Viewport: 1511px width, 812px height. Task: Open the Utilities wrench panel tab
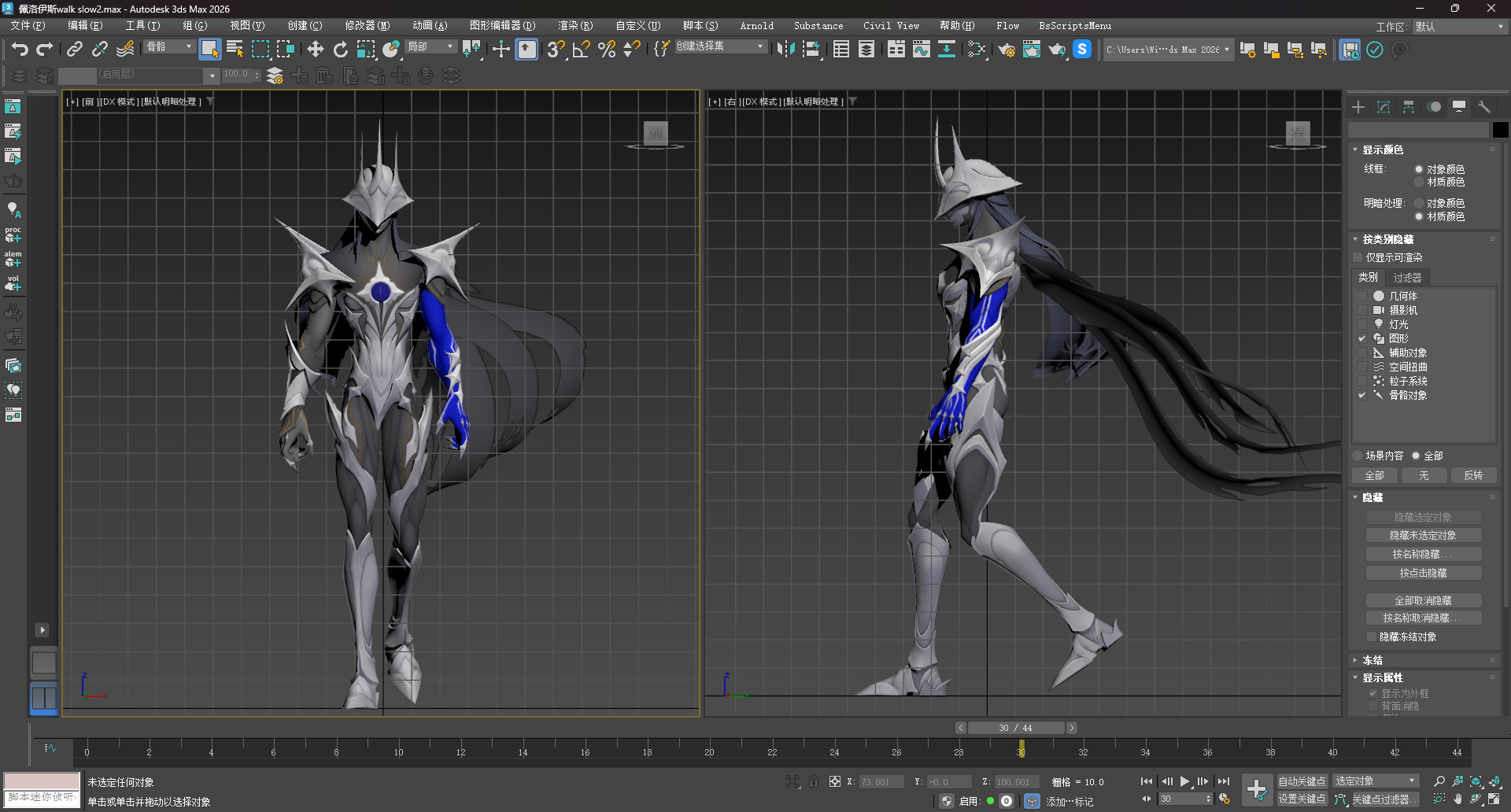click(1484, 107)
